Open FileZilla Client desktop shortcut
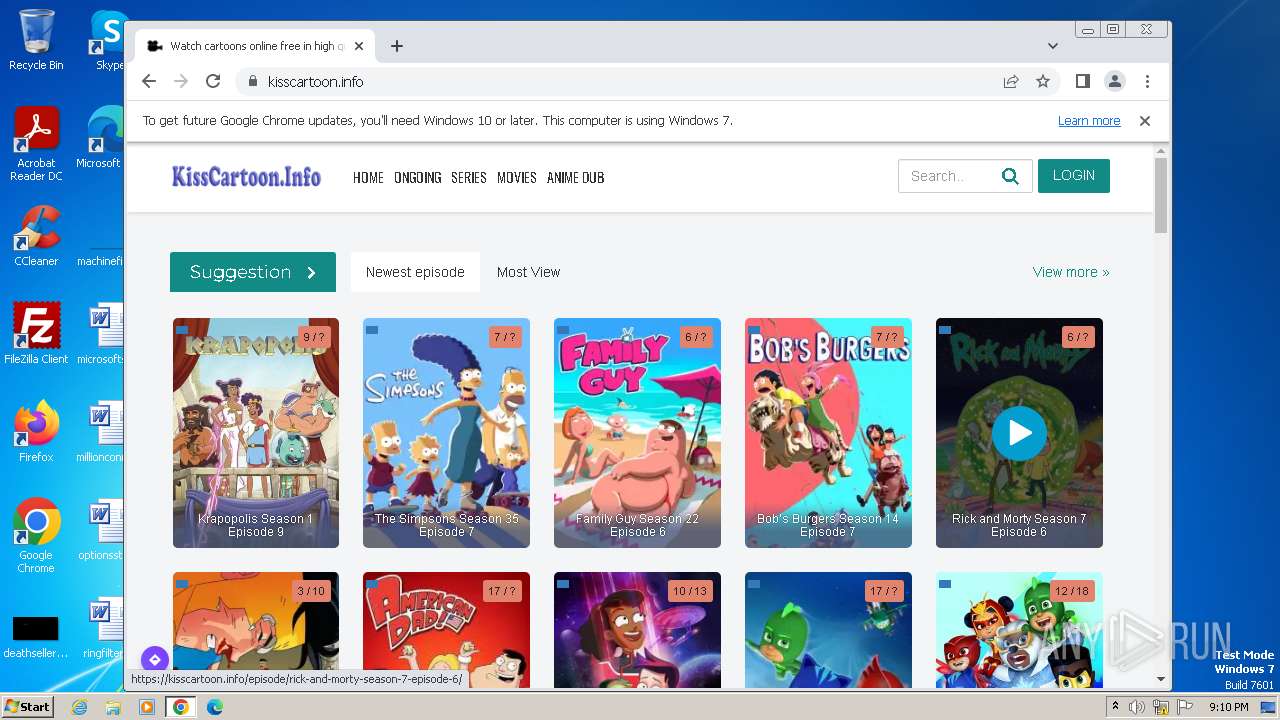 pos(36,334)
